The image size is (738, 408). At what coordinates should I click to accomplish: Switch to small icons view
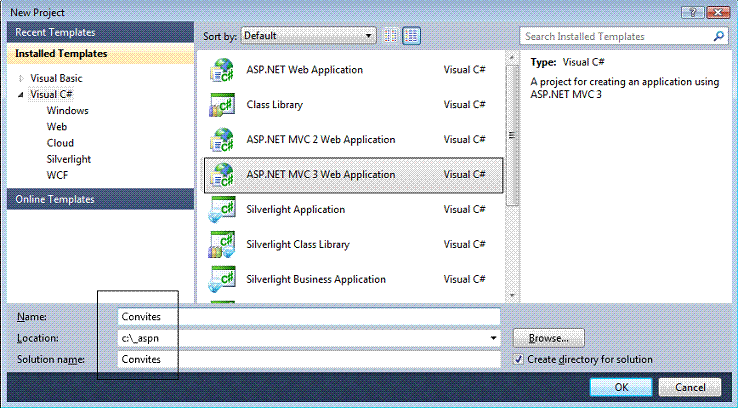point(391,36)
